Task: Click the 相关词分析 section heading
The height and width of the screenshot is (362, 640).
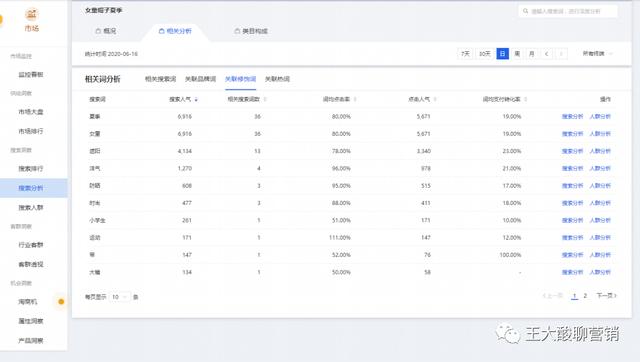Action: click(102, 79)
